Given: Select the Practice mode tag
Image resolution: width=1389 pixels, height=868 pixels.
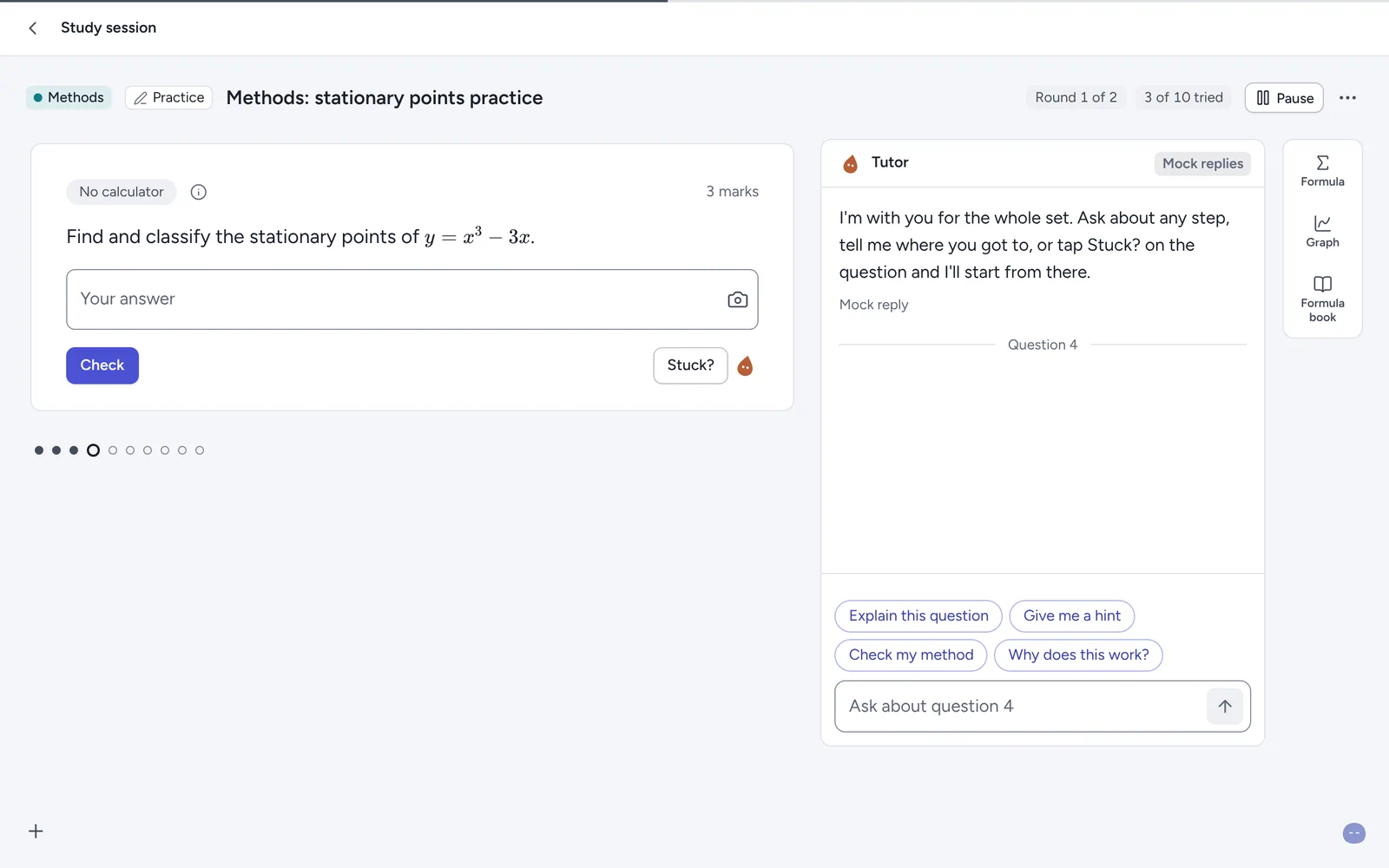Looking at the screenshot, I should point(168,98).
